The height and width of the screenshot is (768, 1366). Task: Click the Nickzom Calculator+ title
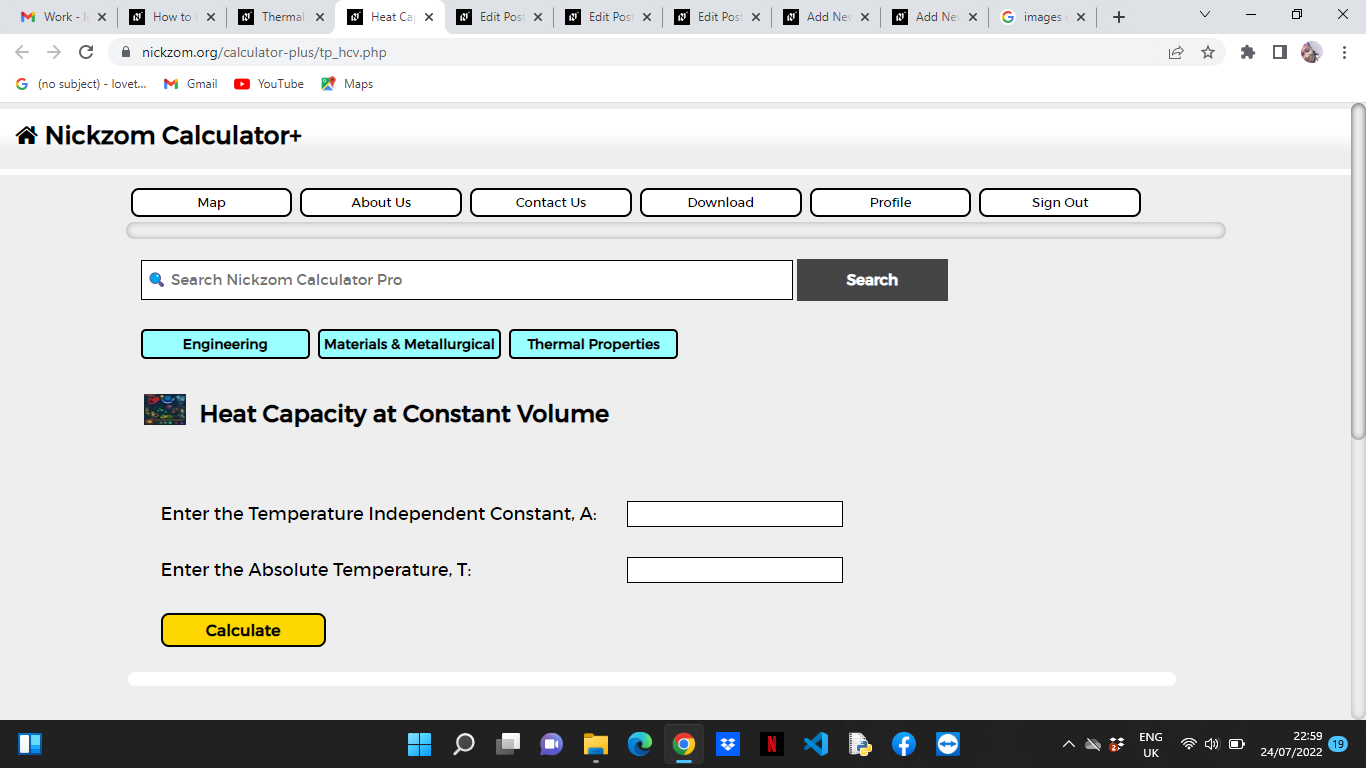pyautogui.click(x=173, y=136)
